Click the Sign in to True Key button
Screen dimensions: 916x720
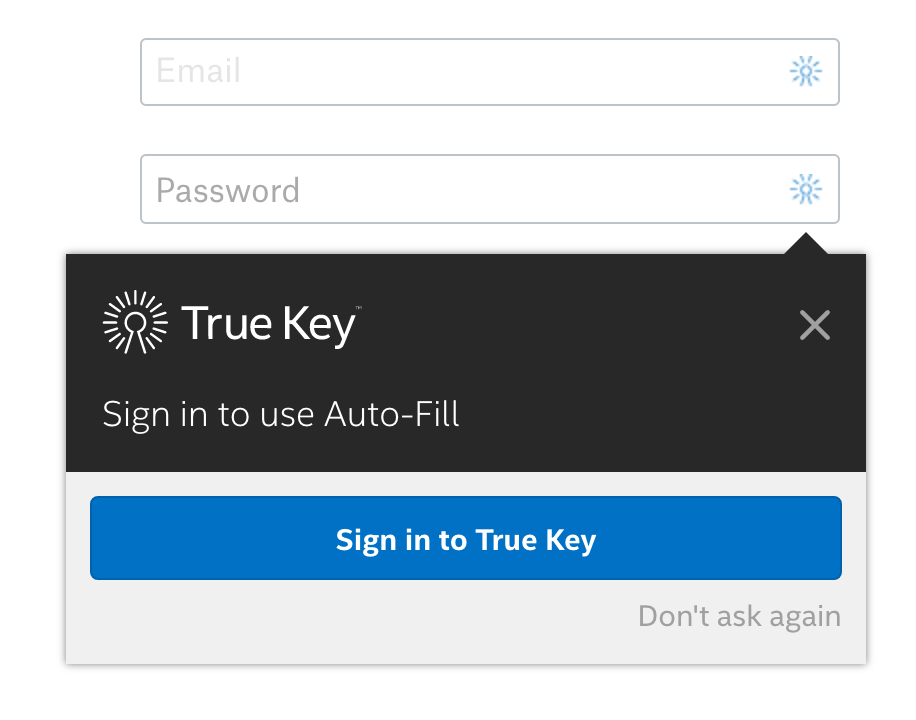tap(466, 538)
